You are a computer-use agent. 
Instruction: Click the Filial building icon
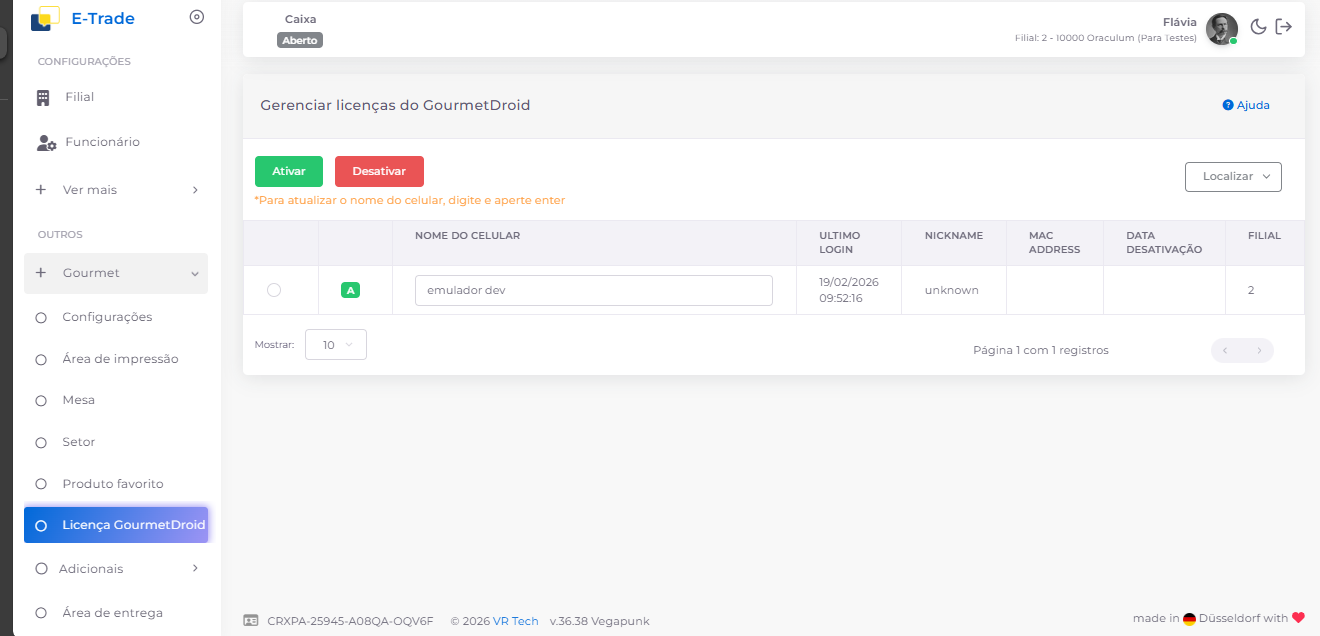point(43,98)
